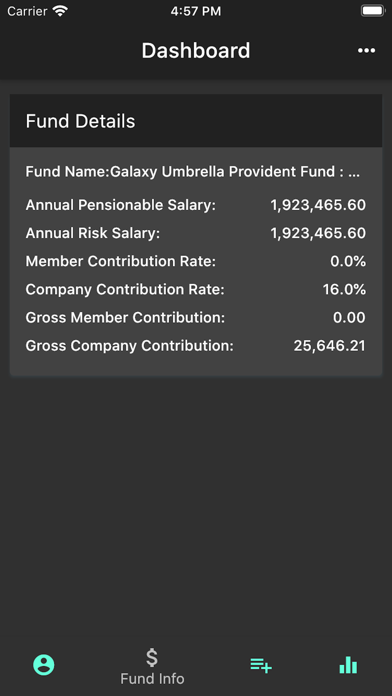The height and width of the screenshot is (696, 392).
Task: Select the Fund Details card header
Action: click(196, 121)
